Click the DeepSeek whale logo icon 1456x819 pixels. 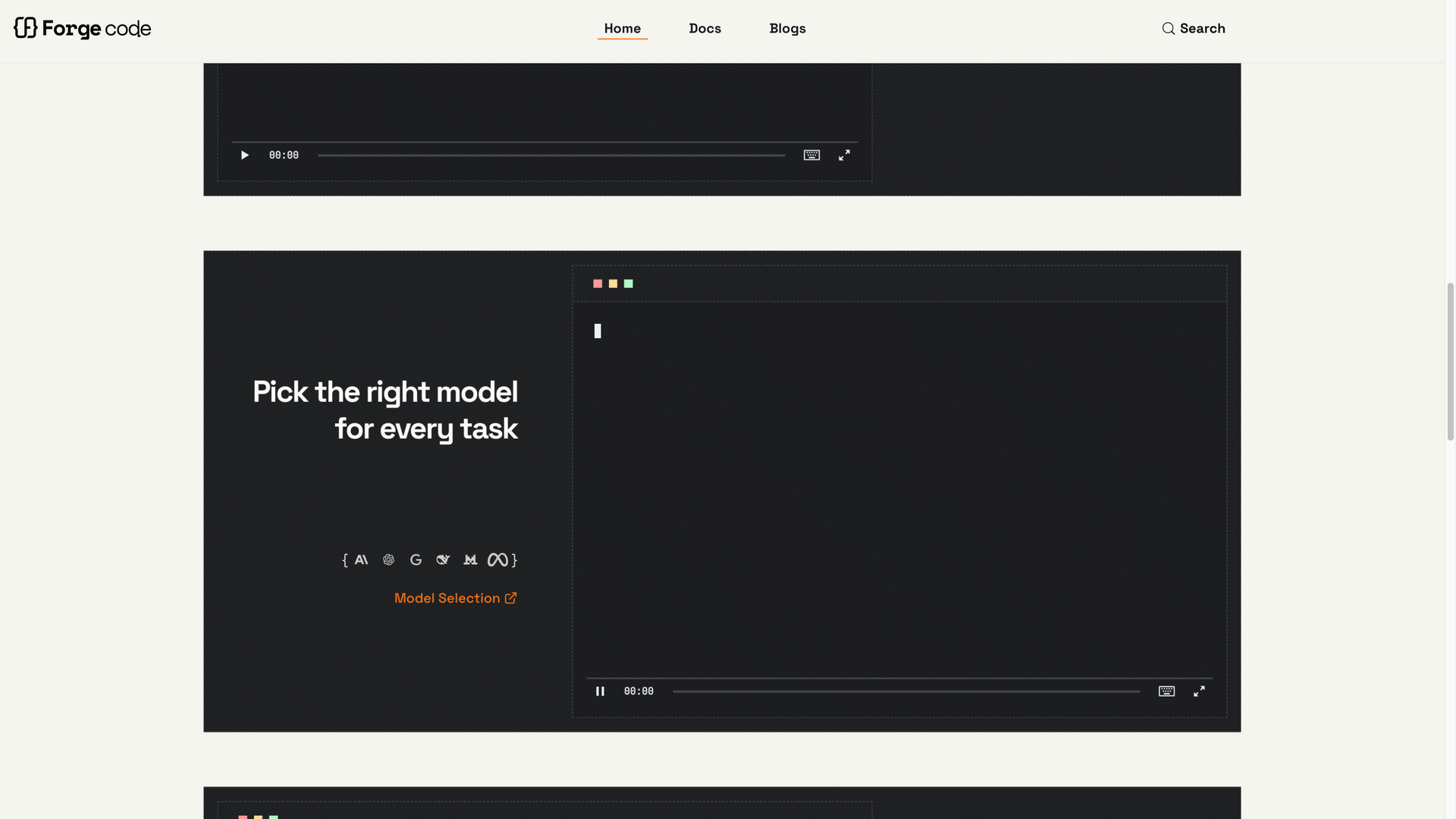pyautogui.click(x=443, y=560)
